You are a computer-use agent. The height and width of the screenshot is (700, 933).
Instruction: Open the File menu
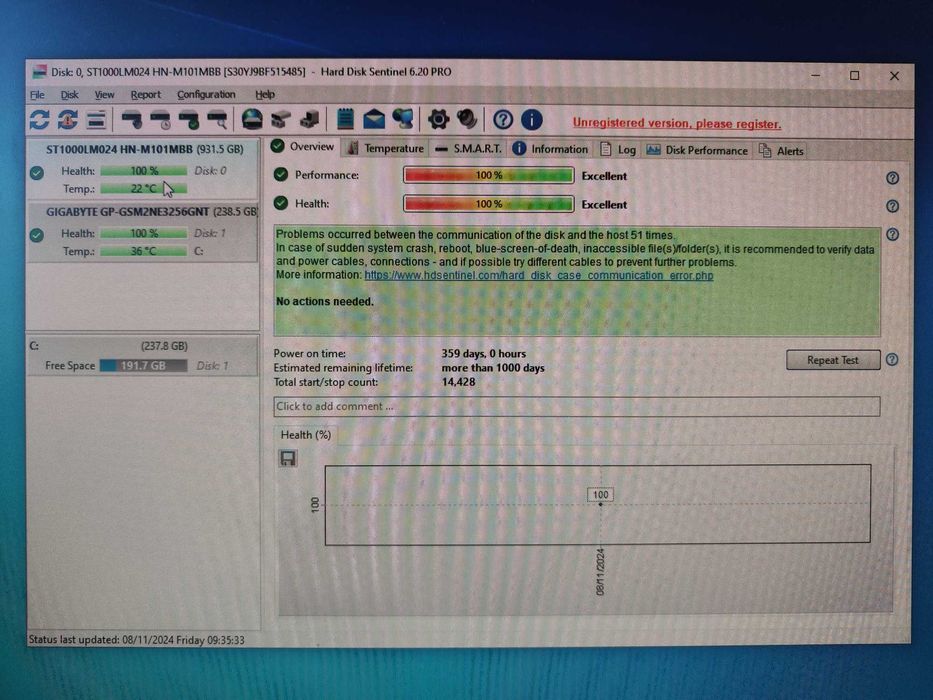click(37, 95)
